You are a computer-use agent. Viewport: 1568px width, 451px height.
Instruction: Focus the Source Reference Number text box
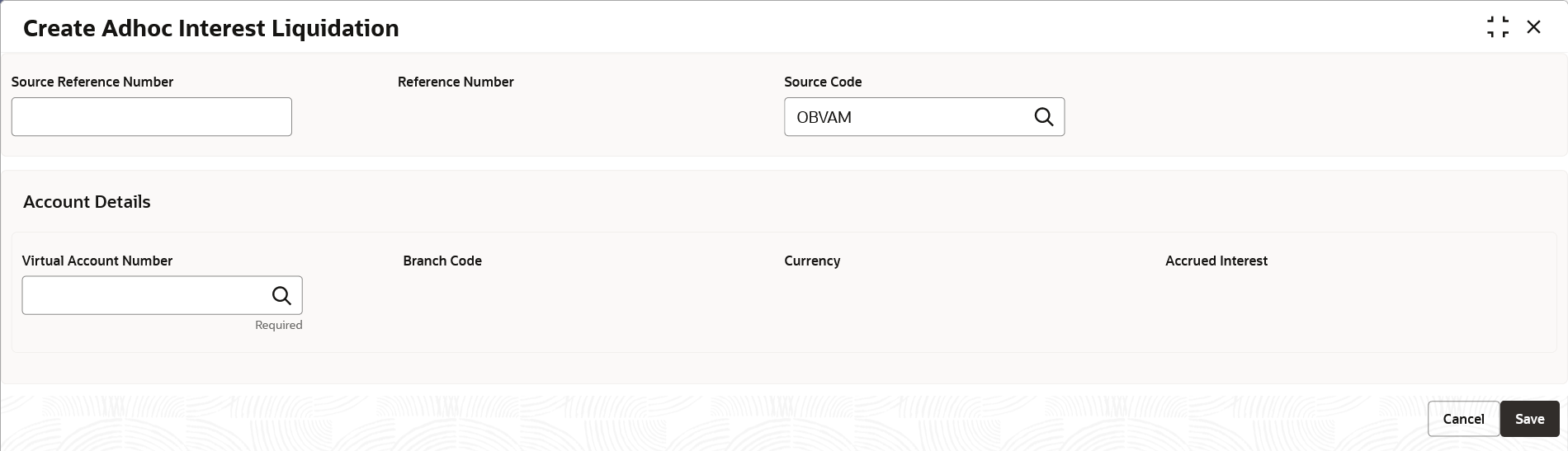[x=151, y=117]
